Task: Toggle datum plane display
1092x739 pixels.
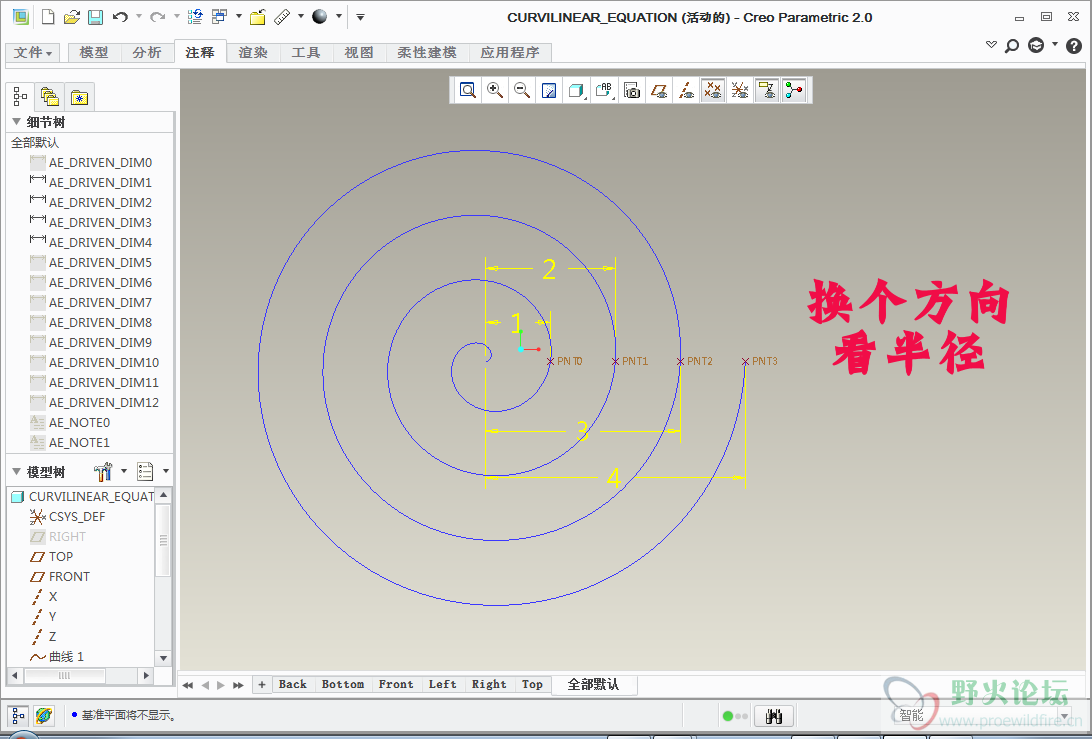Action: [x=659, y=90]
